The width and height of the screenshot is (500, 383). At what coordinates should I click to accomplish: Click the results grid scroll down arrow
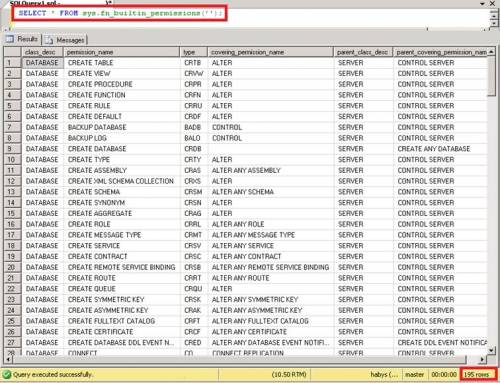(491, 350)
